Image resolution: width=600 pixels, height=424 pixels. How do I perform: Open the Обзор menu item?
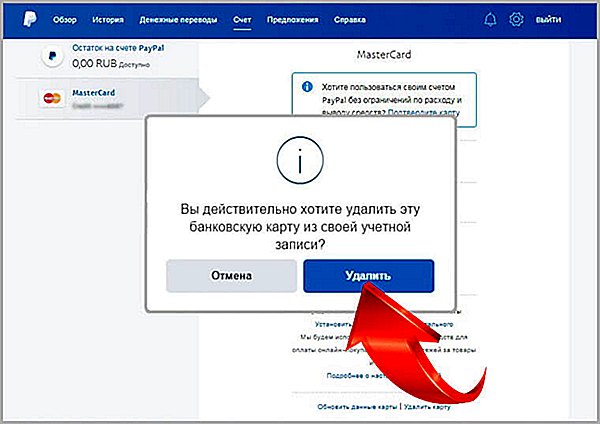tap(65, 20)
